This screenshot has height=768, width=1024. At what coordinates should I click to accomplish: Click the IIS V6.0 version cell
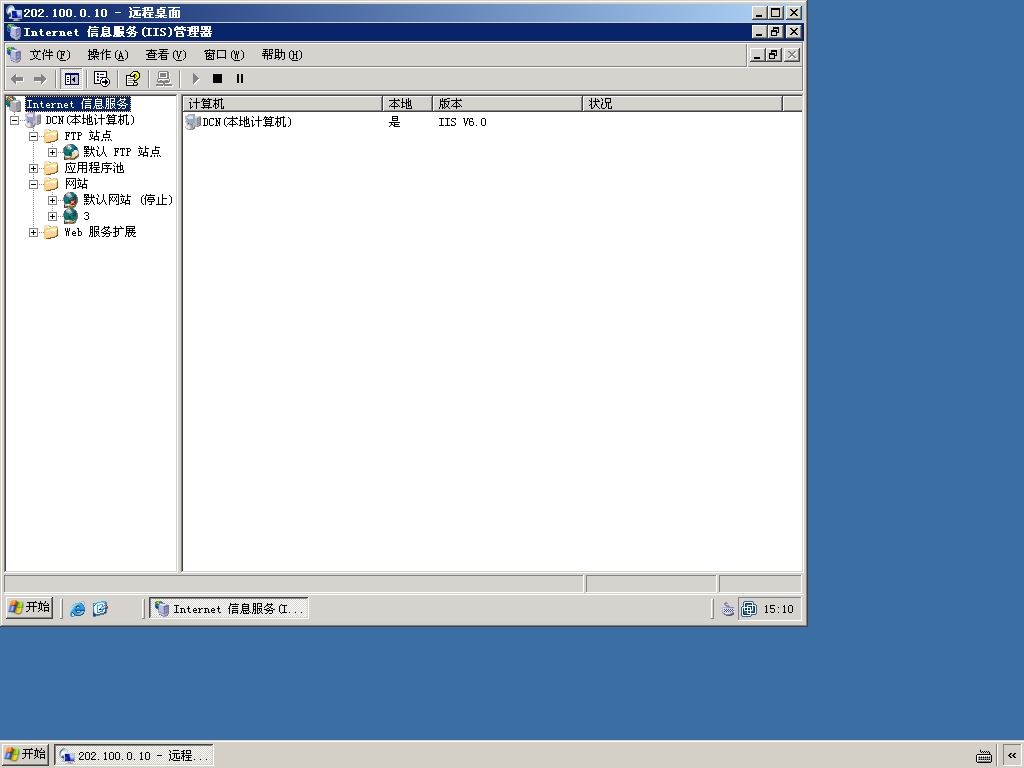[x=462, y=122]
